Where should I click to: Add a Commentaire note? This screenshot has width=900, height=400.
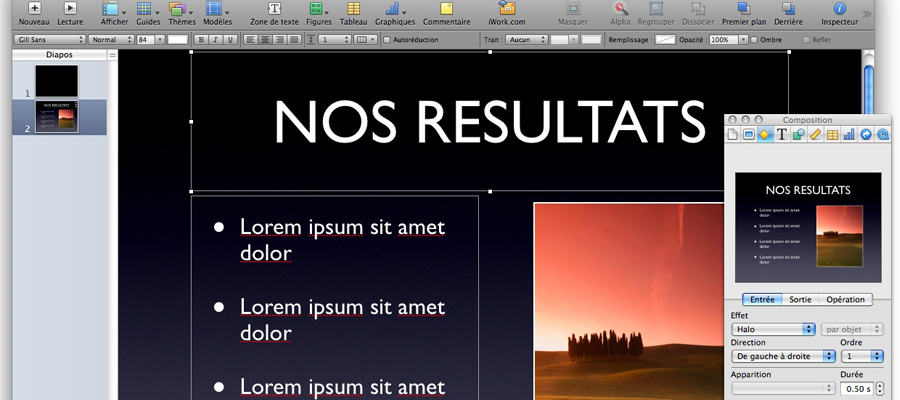point(447,14)
